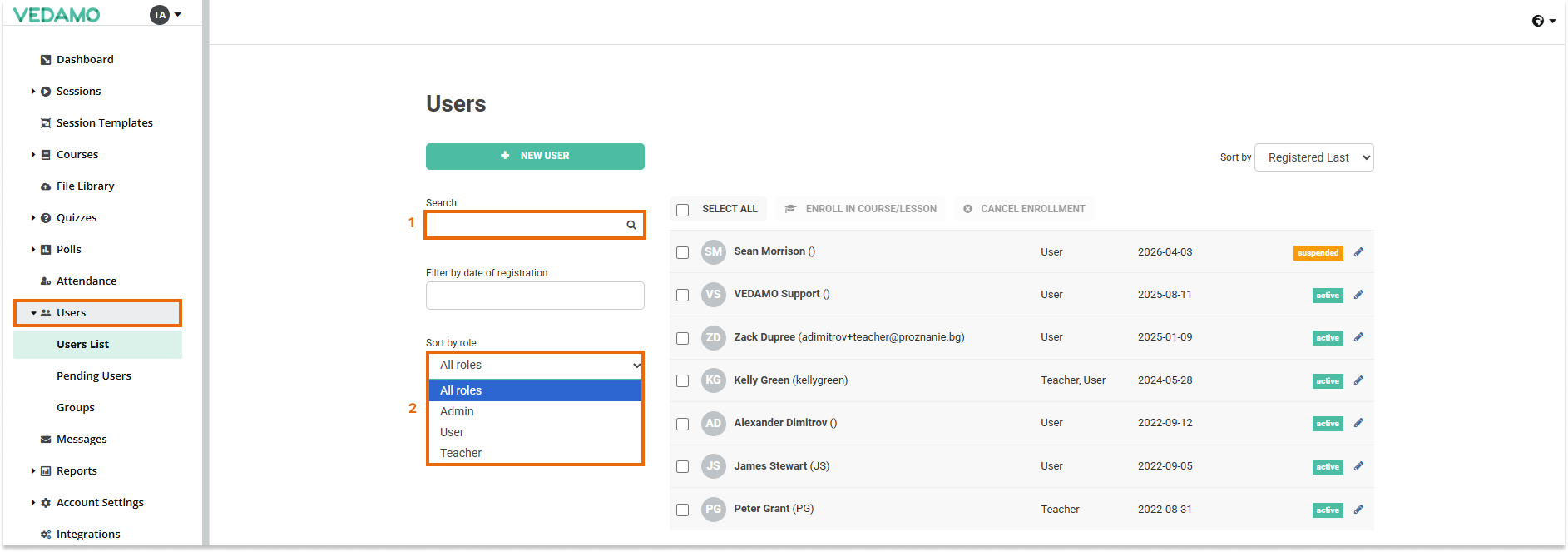Click Enroll in Course/Lesson button
Image resolution: width=1568 pixels, height=552 pixels.
point(861,209)
